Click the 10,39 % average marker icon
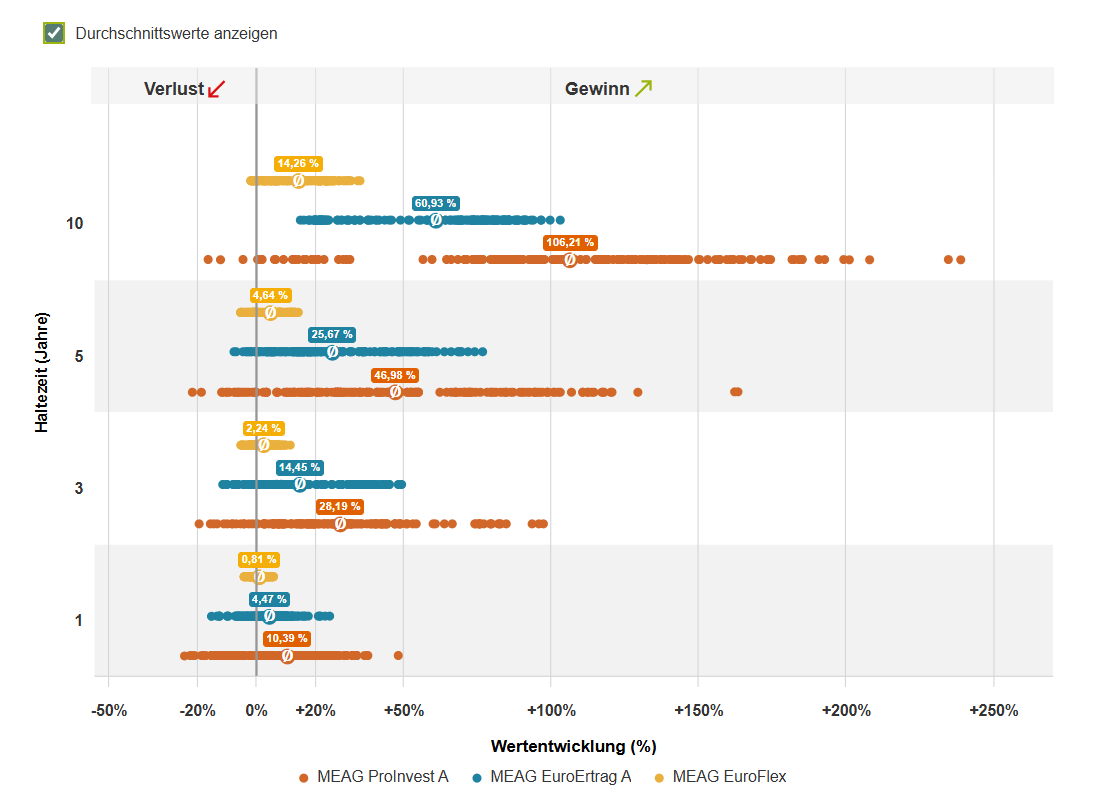 point(287,656)
